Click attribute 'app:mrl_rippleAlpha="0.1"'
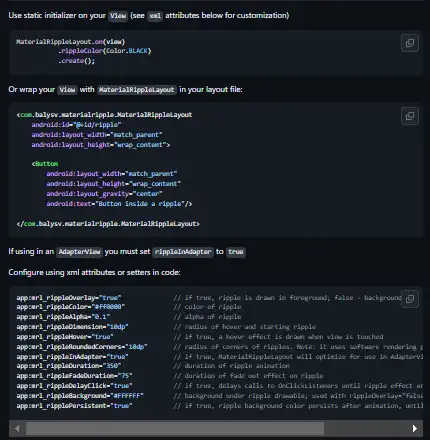This screenshot has height=440, width=430. (63, 317)
